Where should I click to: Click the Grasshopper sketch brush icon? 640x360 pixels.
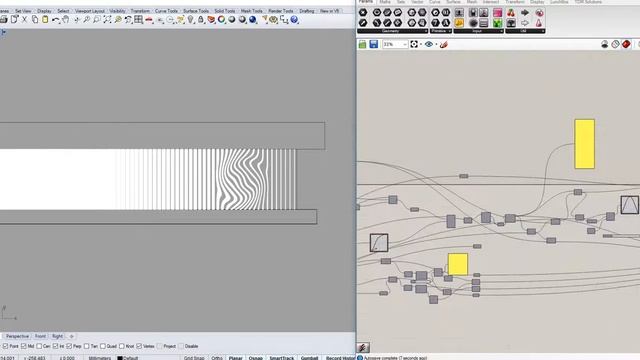444,44
